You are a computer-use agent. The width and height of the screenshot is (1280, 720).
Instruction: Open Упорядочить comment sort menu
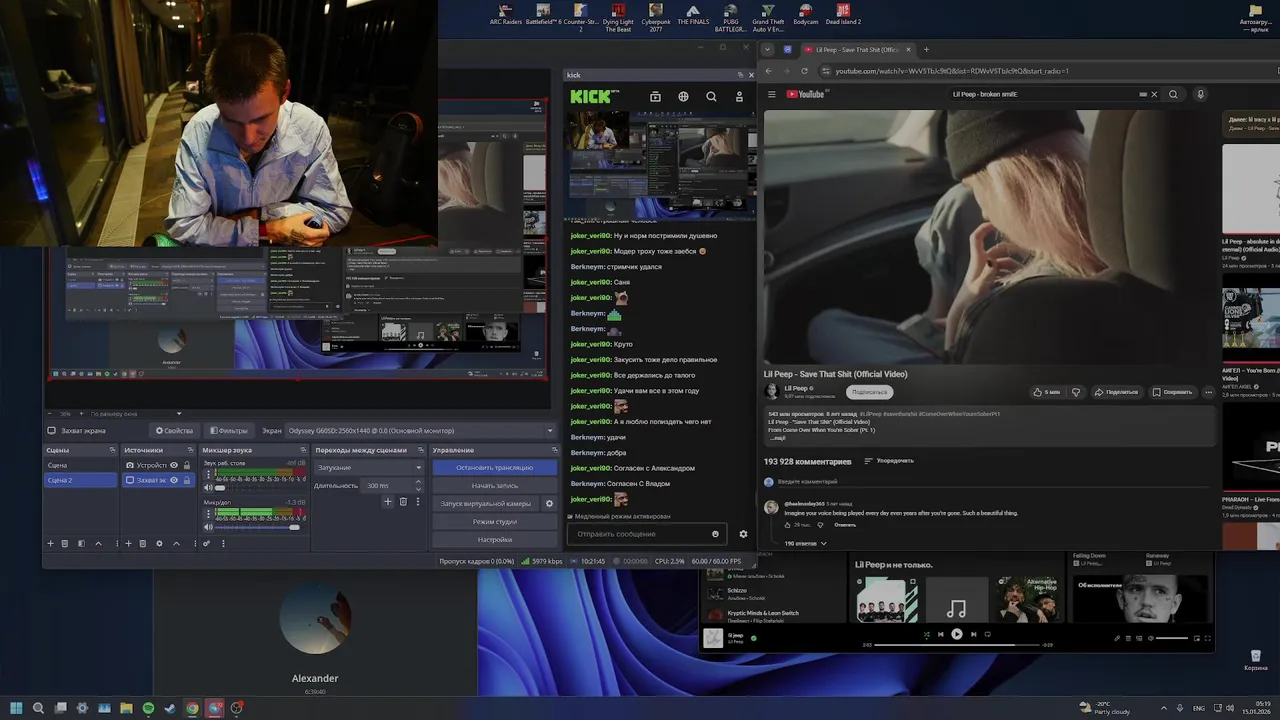click(x=889, y=461)
